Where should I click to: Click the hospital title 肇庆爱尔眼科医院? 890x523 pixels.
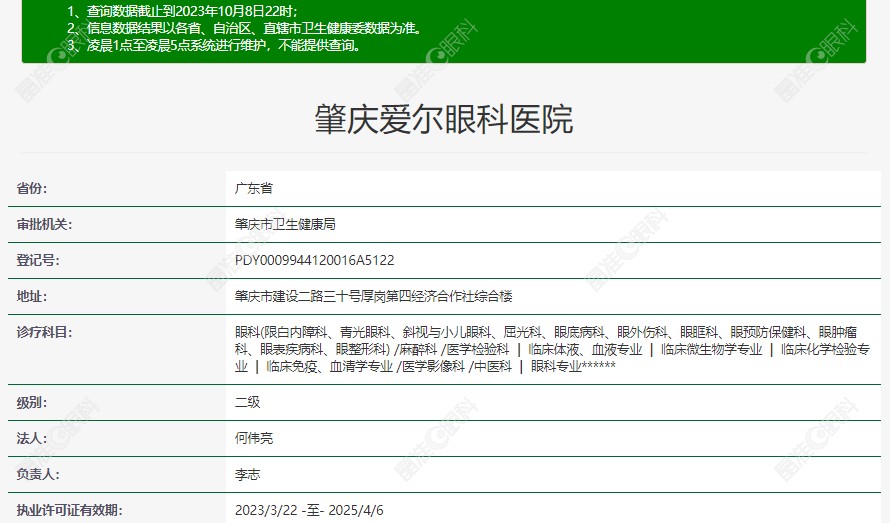point(444,121)
